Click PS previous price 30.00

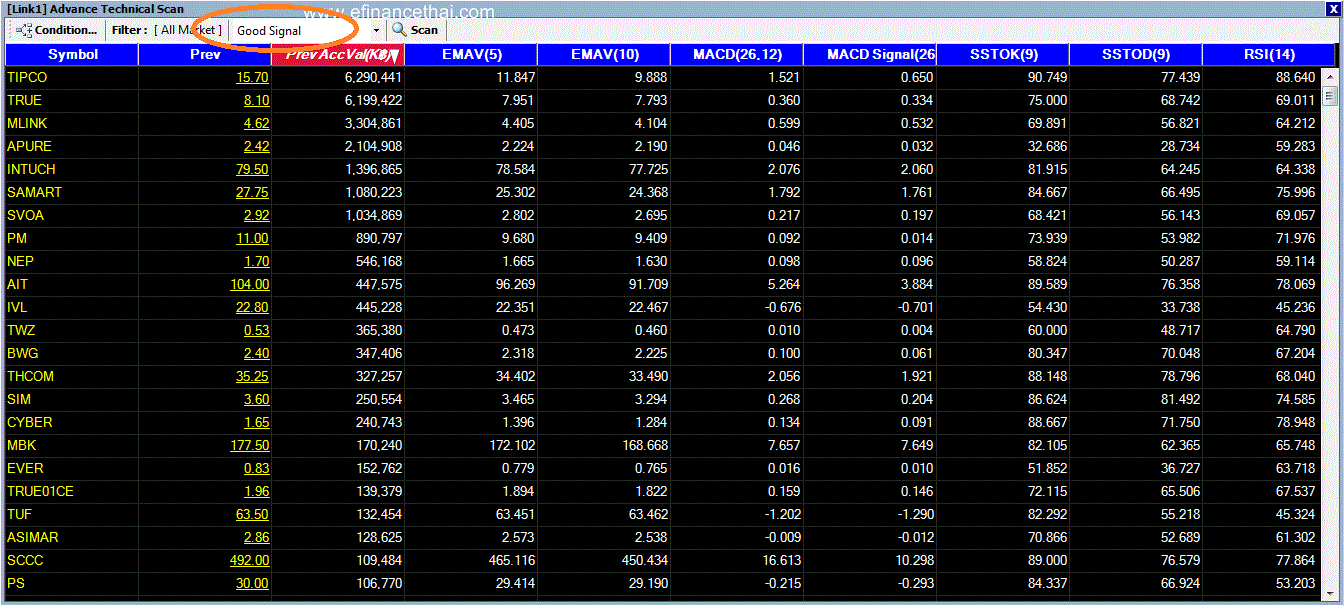pos(252,583)
